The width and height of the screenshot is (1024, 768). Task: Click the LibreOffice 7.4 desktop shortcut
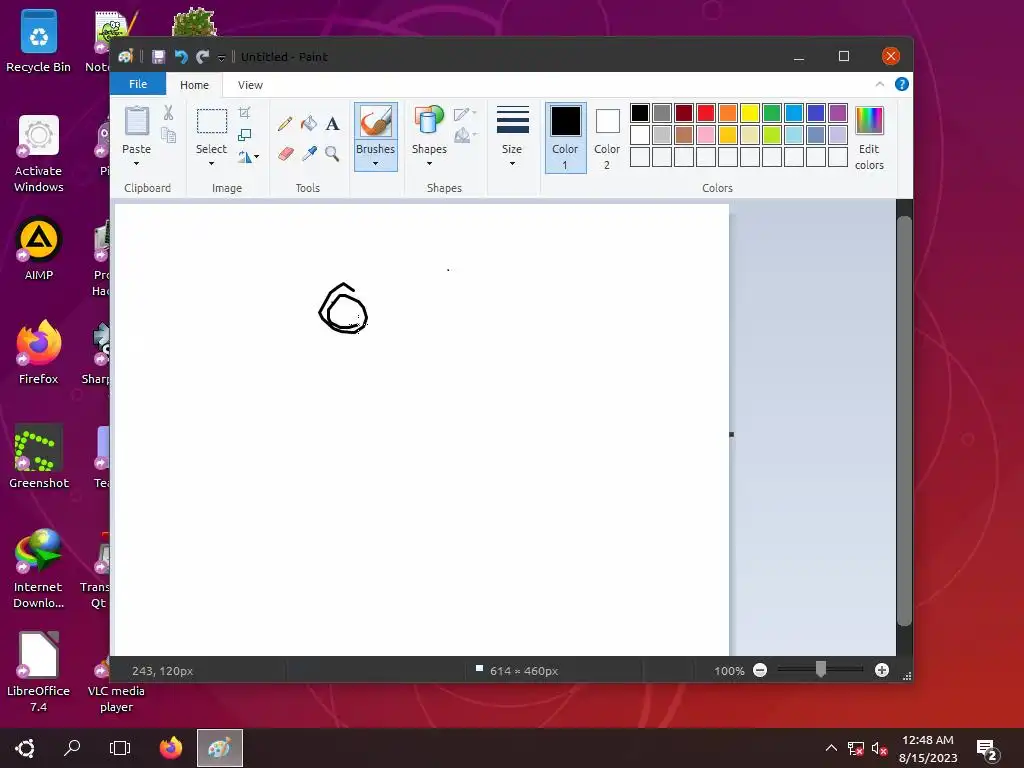[x=39, y=672]
